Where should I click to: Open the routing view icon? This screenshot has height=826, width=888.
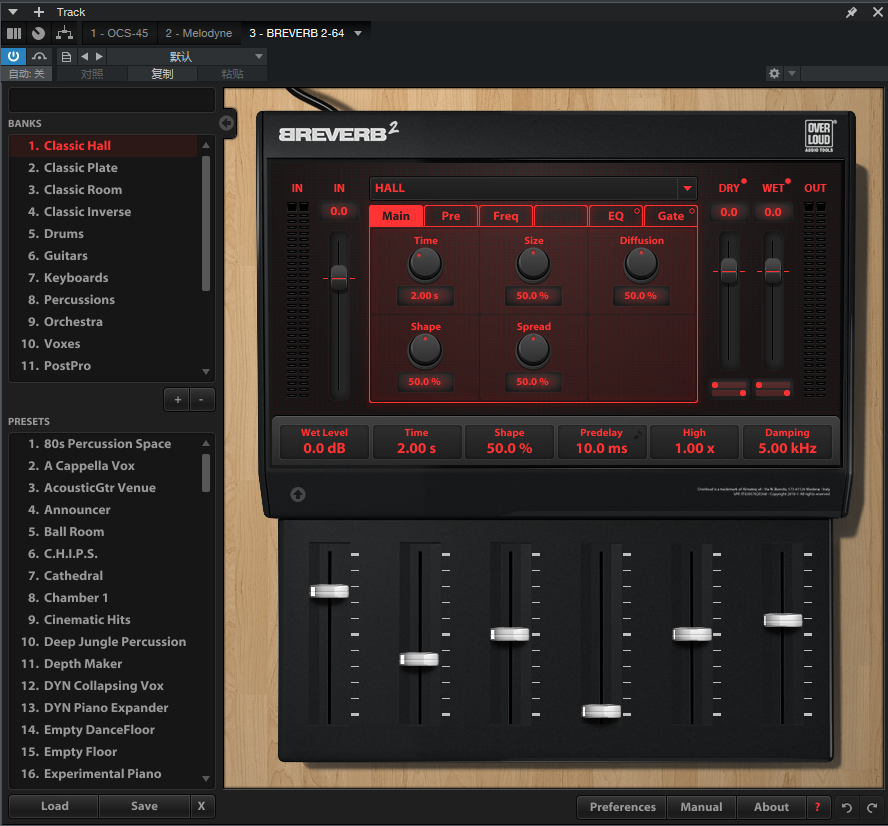coord(64,33)
